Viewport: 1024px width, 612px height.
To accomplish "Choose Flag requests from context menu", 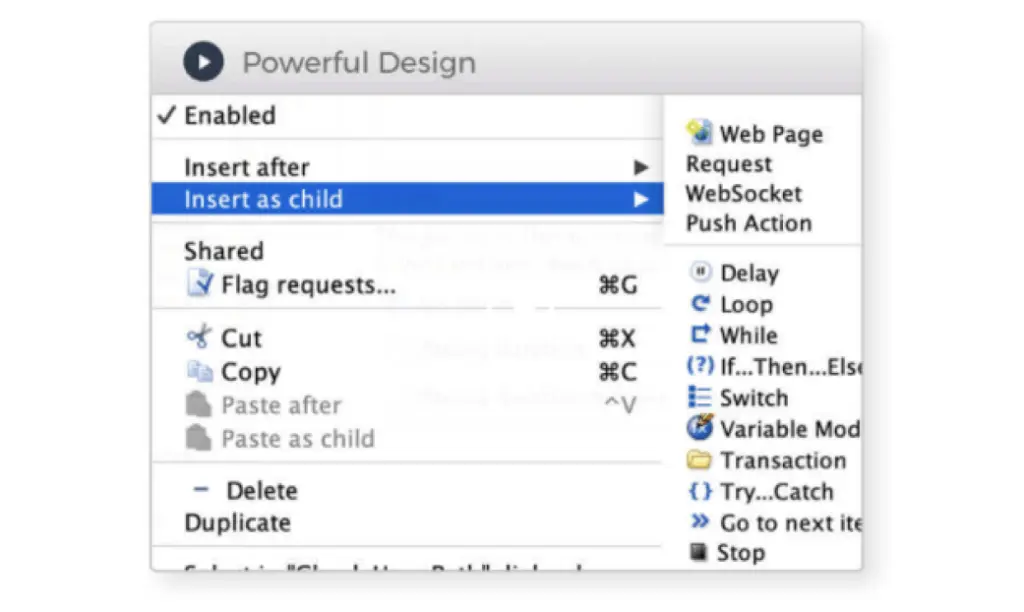I will click(x=308, y=285).
